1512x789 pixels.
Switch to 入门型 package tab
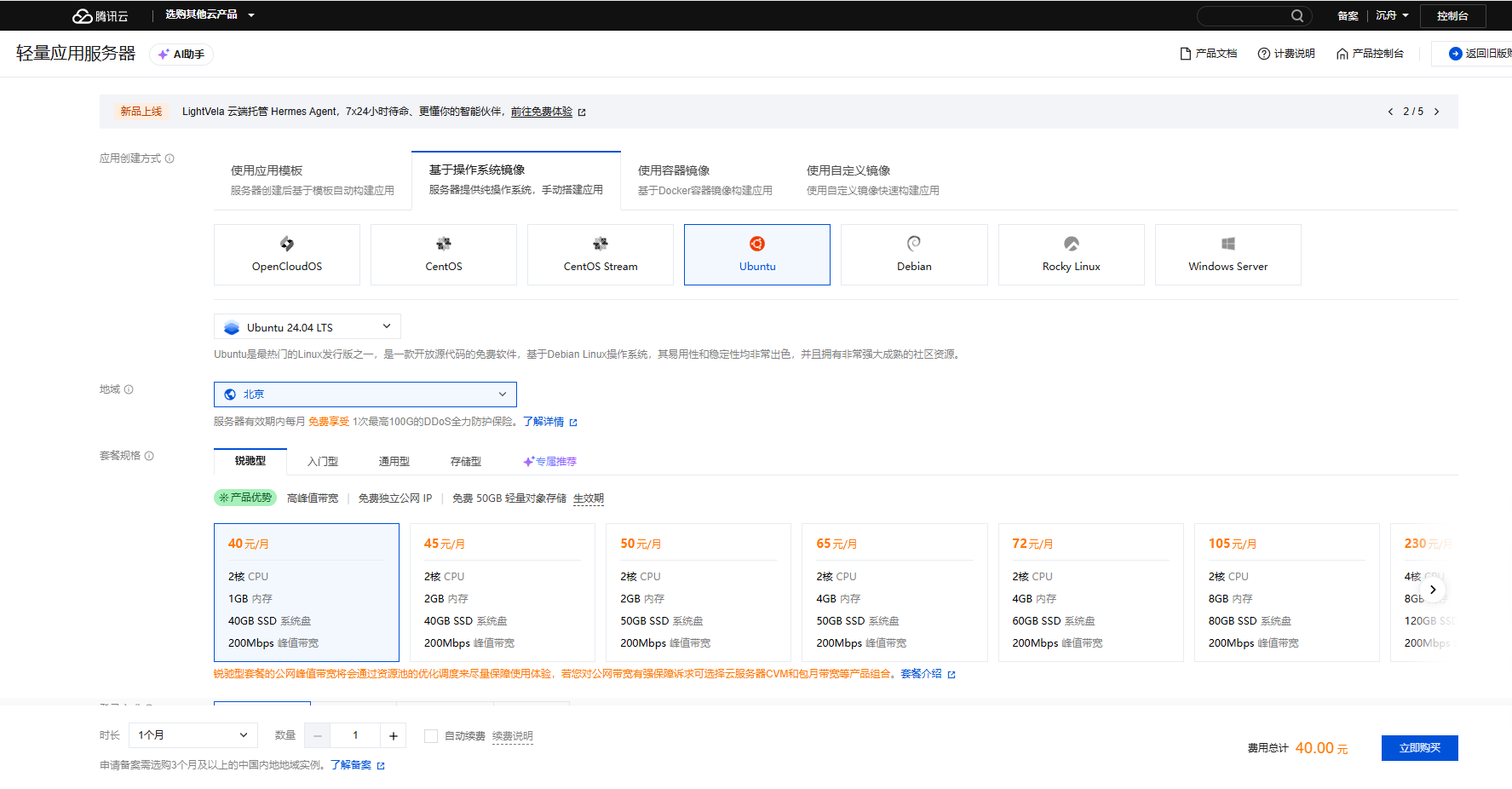click(323, 462)
